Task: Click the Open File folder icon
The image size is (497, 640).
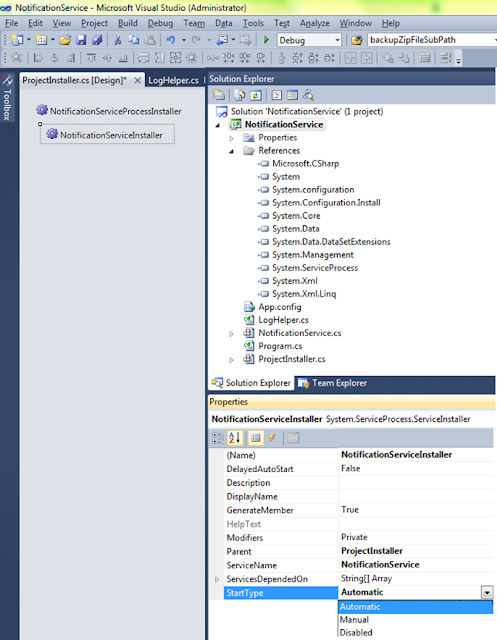Action: 65,40
